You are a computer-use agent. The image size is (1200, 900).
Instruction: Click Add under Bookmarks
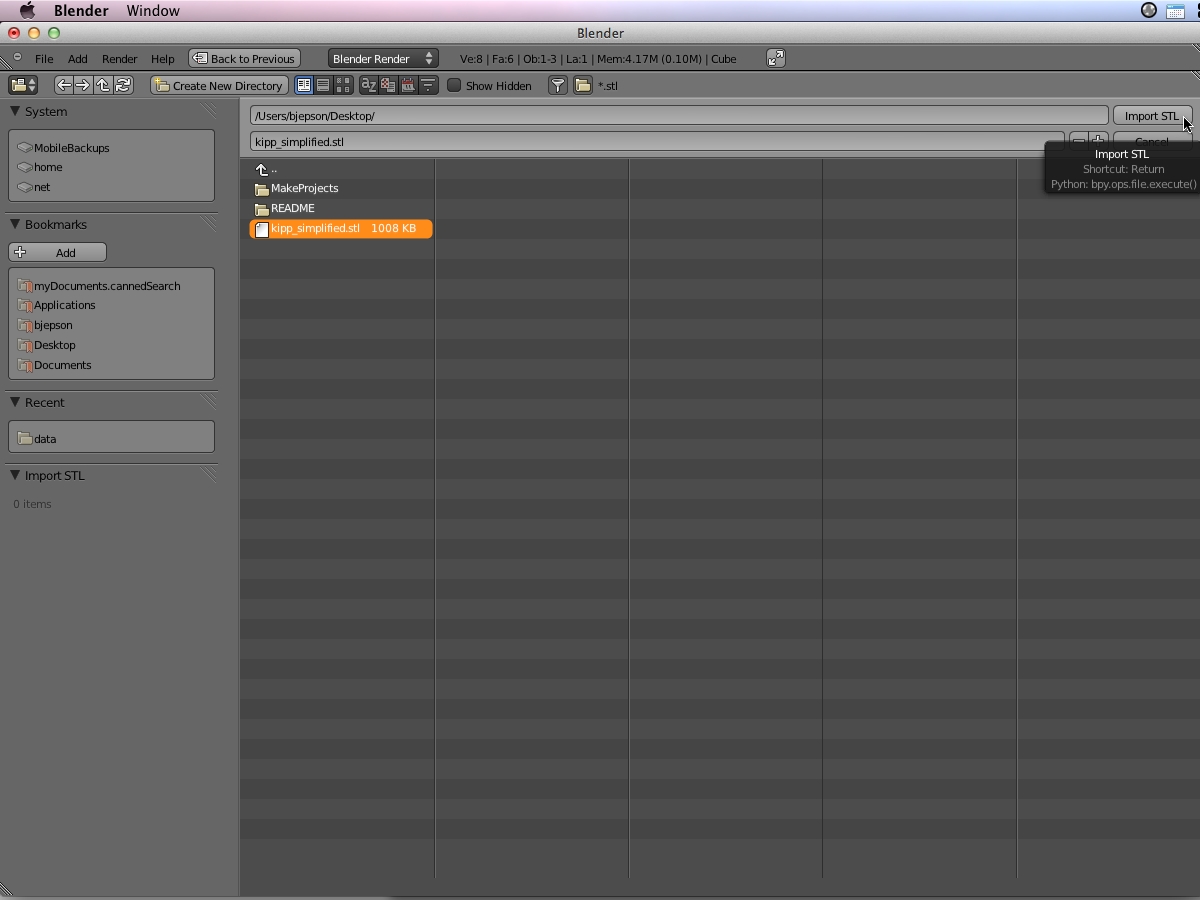coord(57,252)
